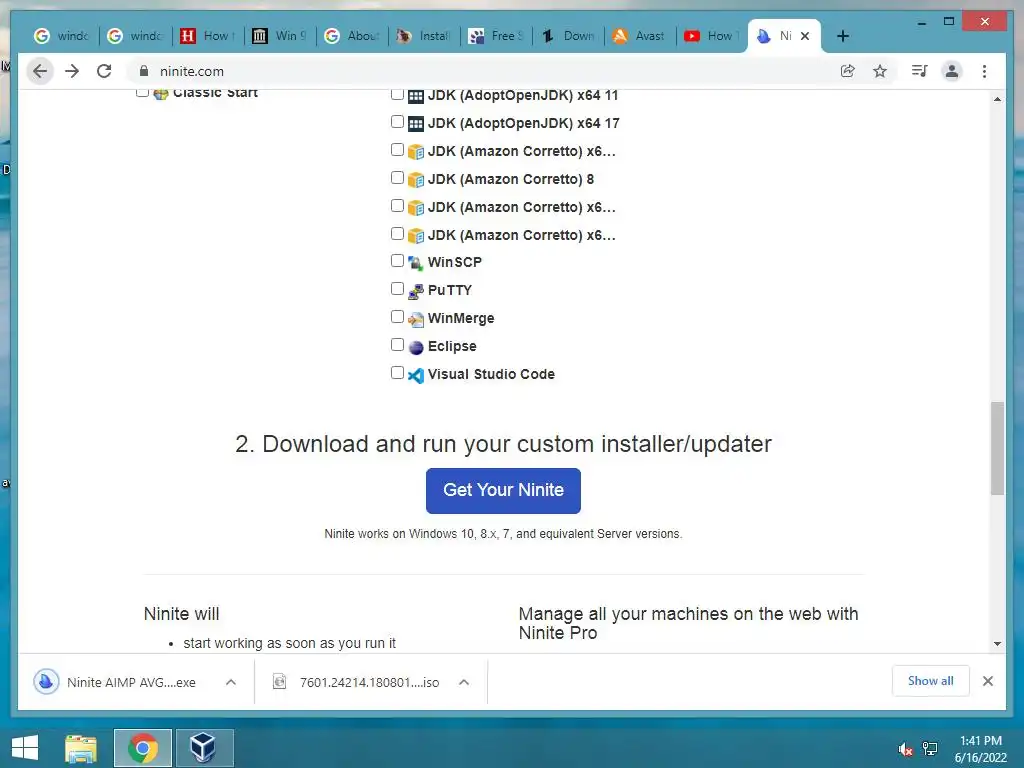
Task: Tick the PuTTY checkbox
Action: pos(397,289)
